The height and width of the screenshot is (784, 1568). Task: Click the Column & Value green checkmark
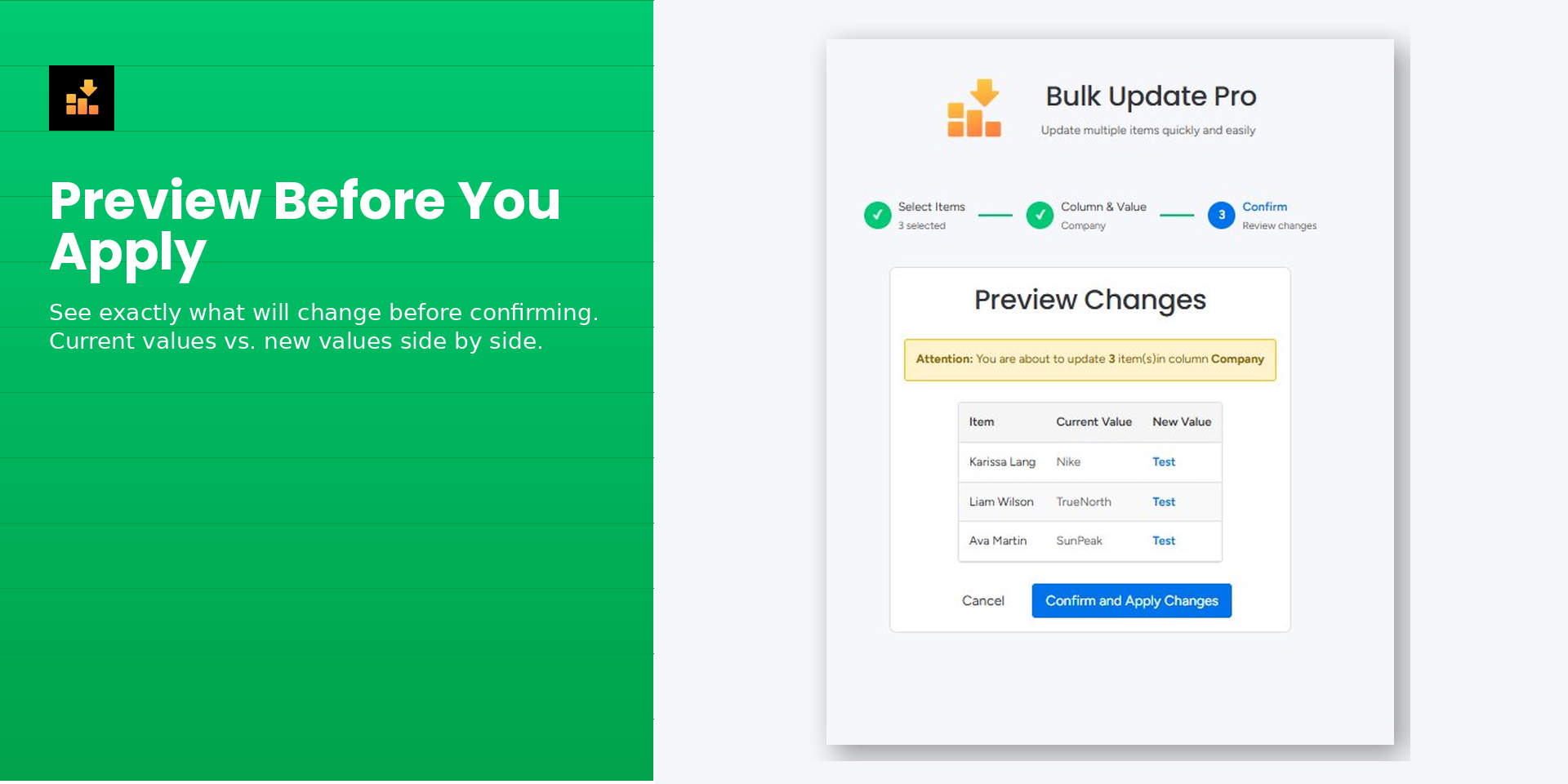click(x=1040, y=216)
